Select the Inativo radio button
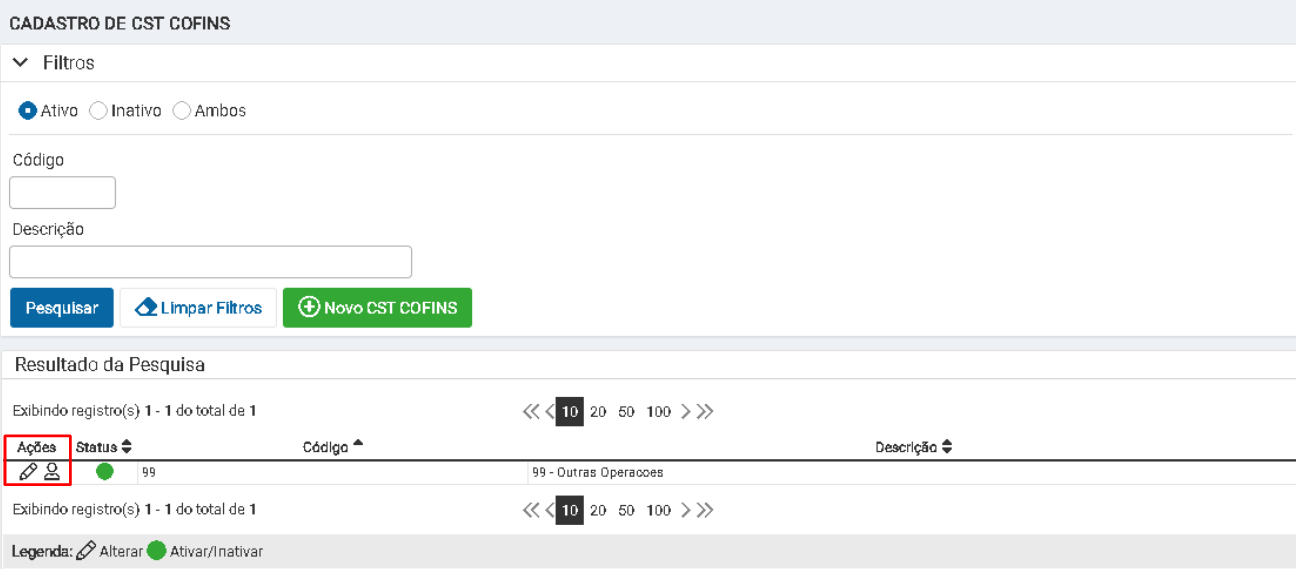Viewport: 1296px width, 569px height. pyautogui.click(x=98, y=111)
